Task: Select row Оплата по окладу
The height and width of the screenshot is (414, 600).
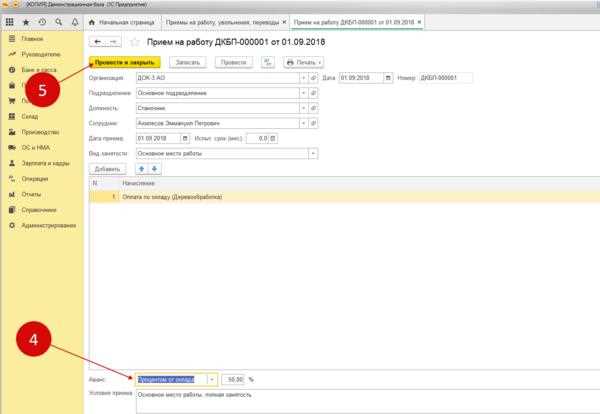Action: pos(344,197)
